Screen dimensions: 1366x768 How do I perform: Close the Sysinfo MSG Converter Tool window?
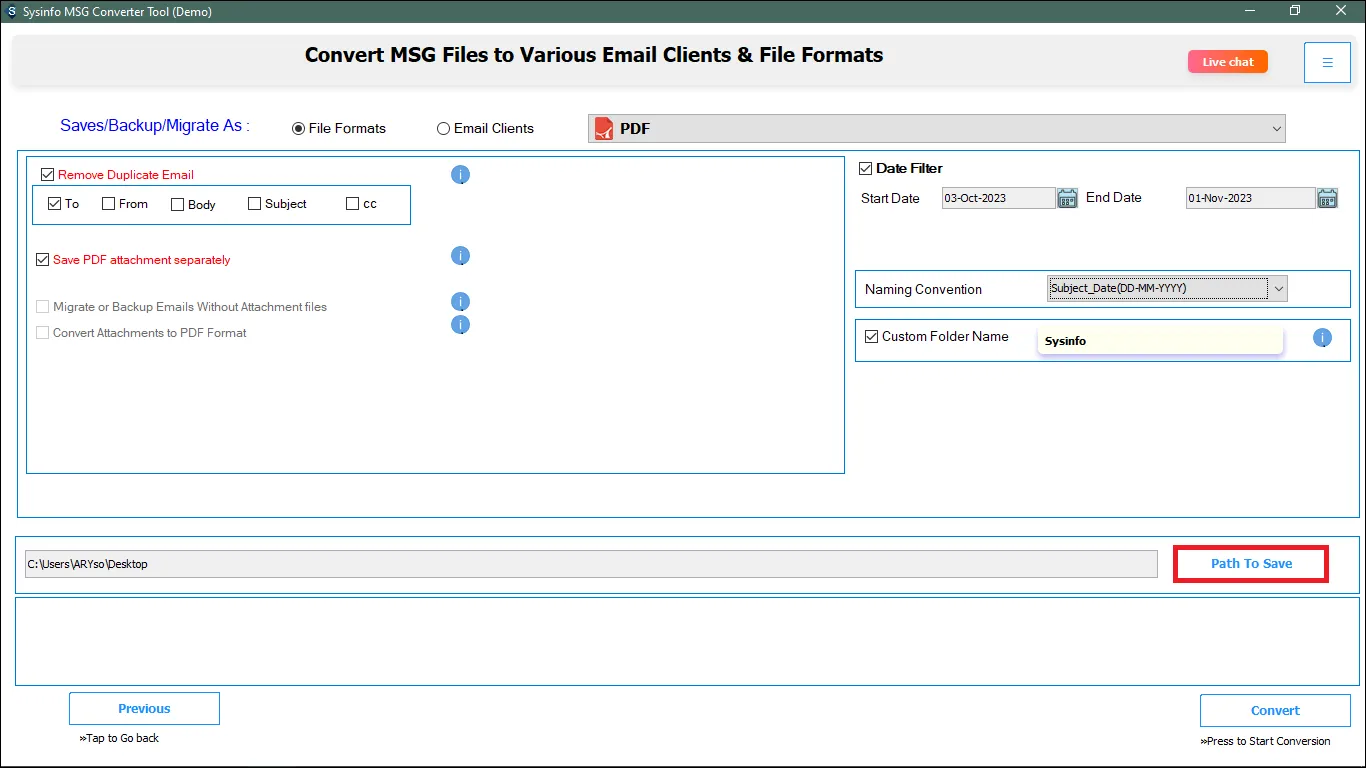coord(1341,11)
